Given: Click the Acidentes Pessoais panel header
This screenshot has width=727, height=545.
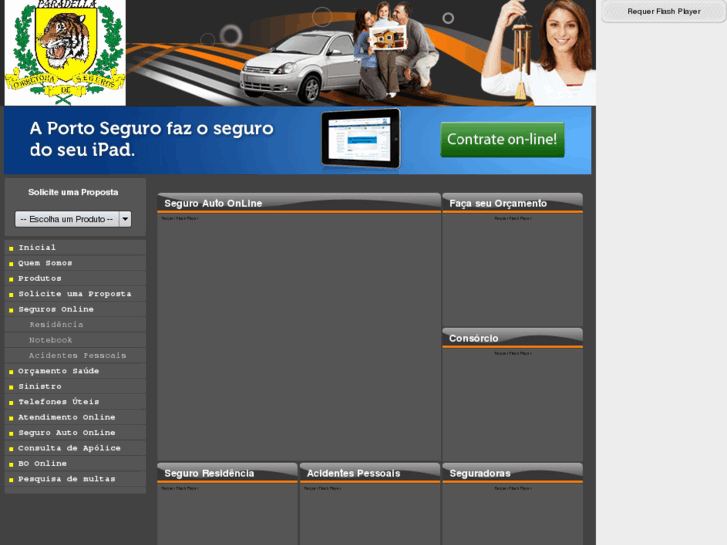Looking at the screenshot, I should (x=370, y=473).
